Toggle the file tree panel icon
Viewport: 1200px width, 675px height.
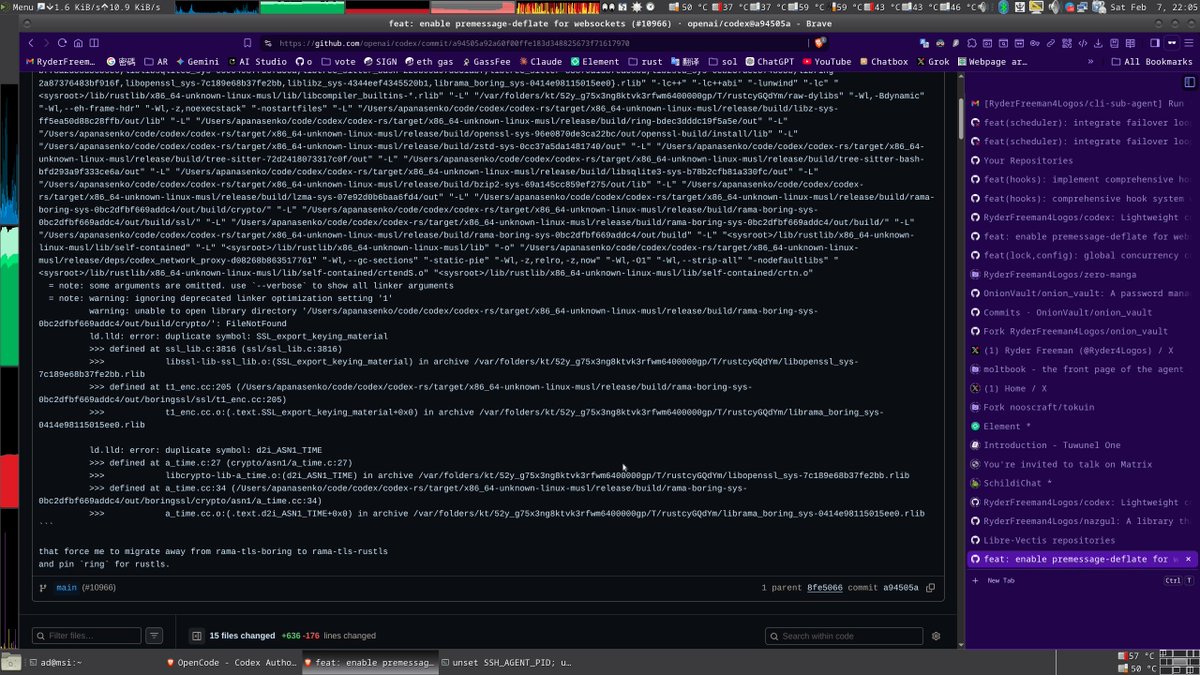tap(196, 635)
